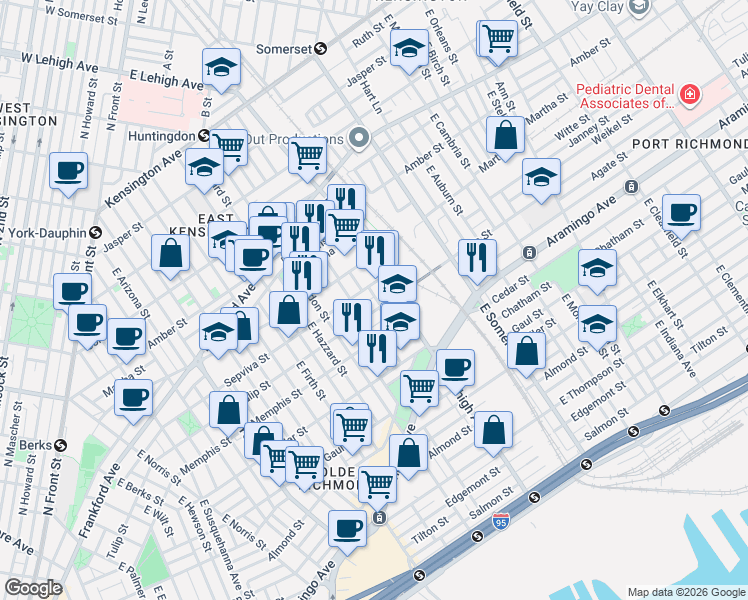Open the Pediatric Dental Associates medical marker
The width and height of the screenshot is (748, 600).
tap(689, 94)
